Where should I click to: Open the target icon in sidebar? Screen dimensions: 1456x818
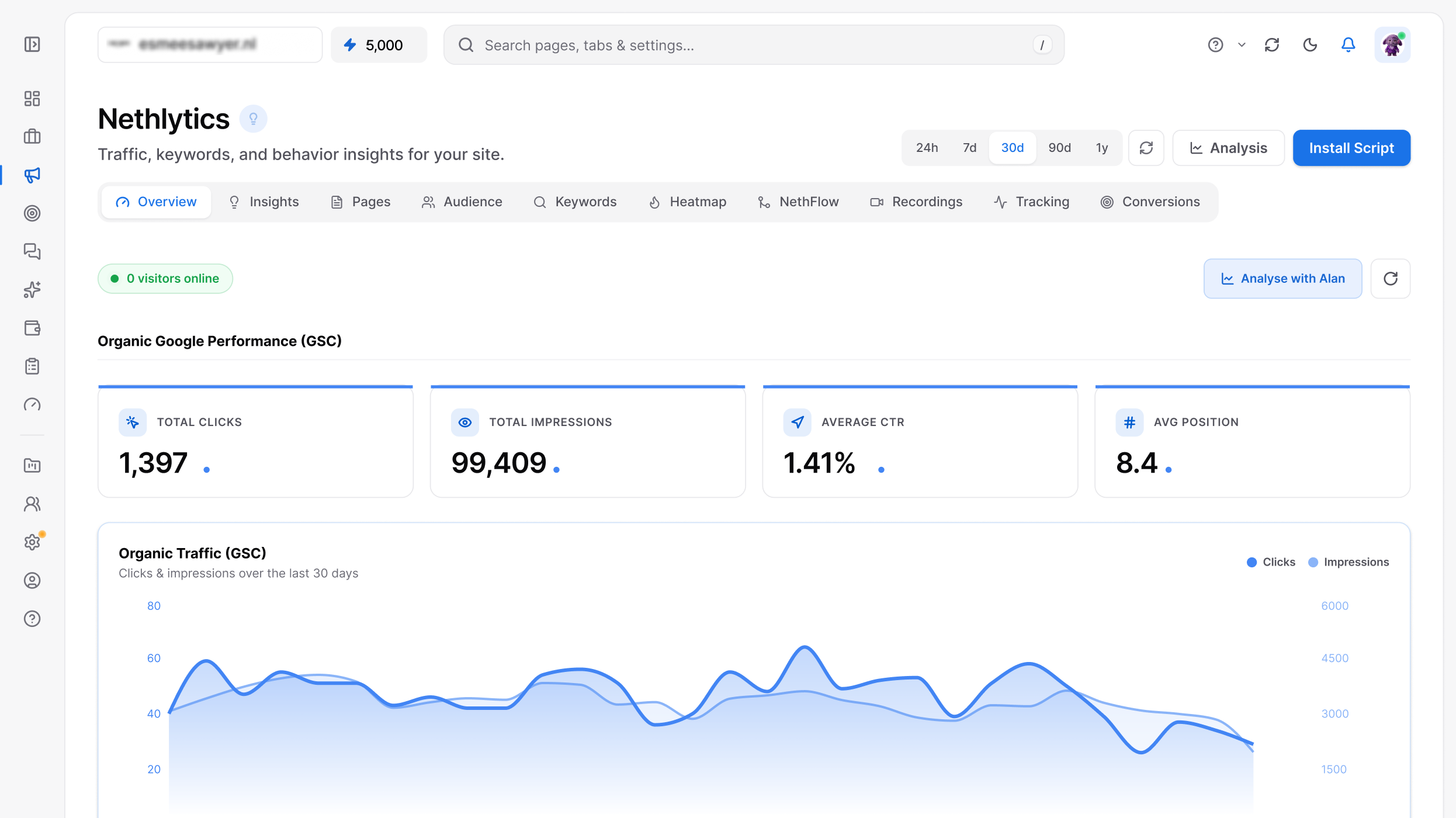click(32, 213)
